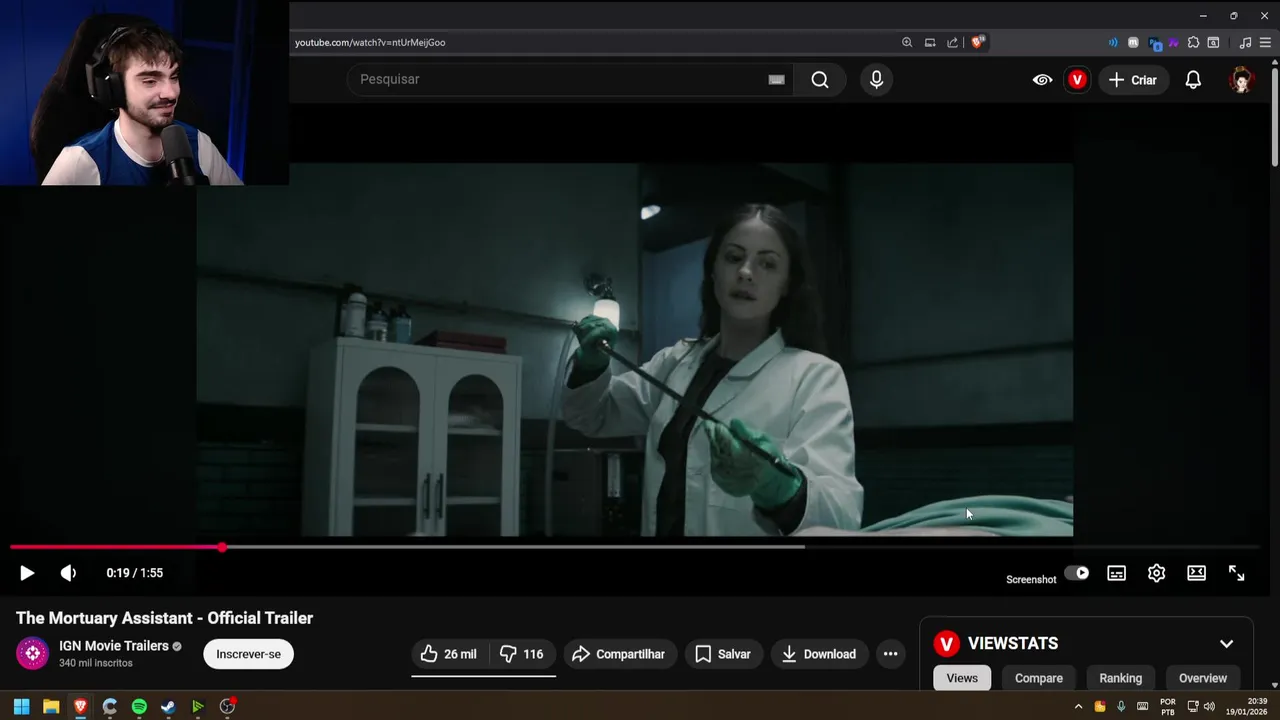The image size is (1280, 720).
Task: Click the media control music note icon
Action: pos(1245,42)
